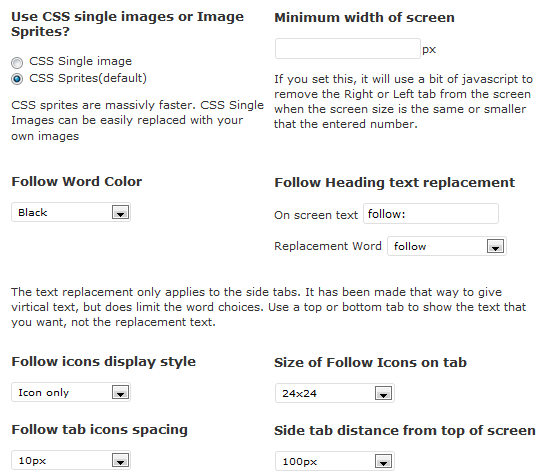Click the arrow button beside Replacement Word follow
This screenshot has width=548, height=474.
click(x=495, y=246)
